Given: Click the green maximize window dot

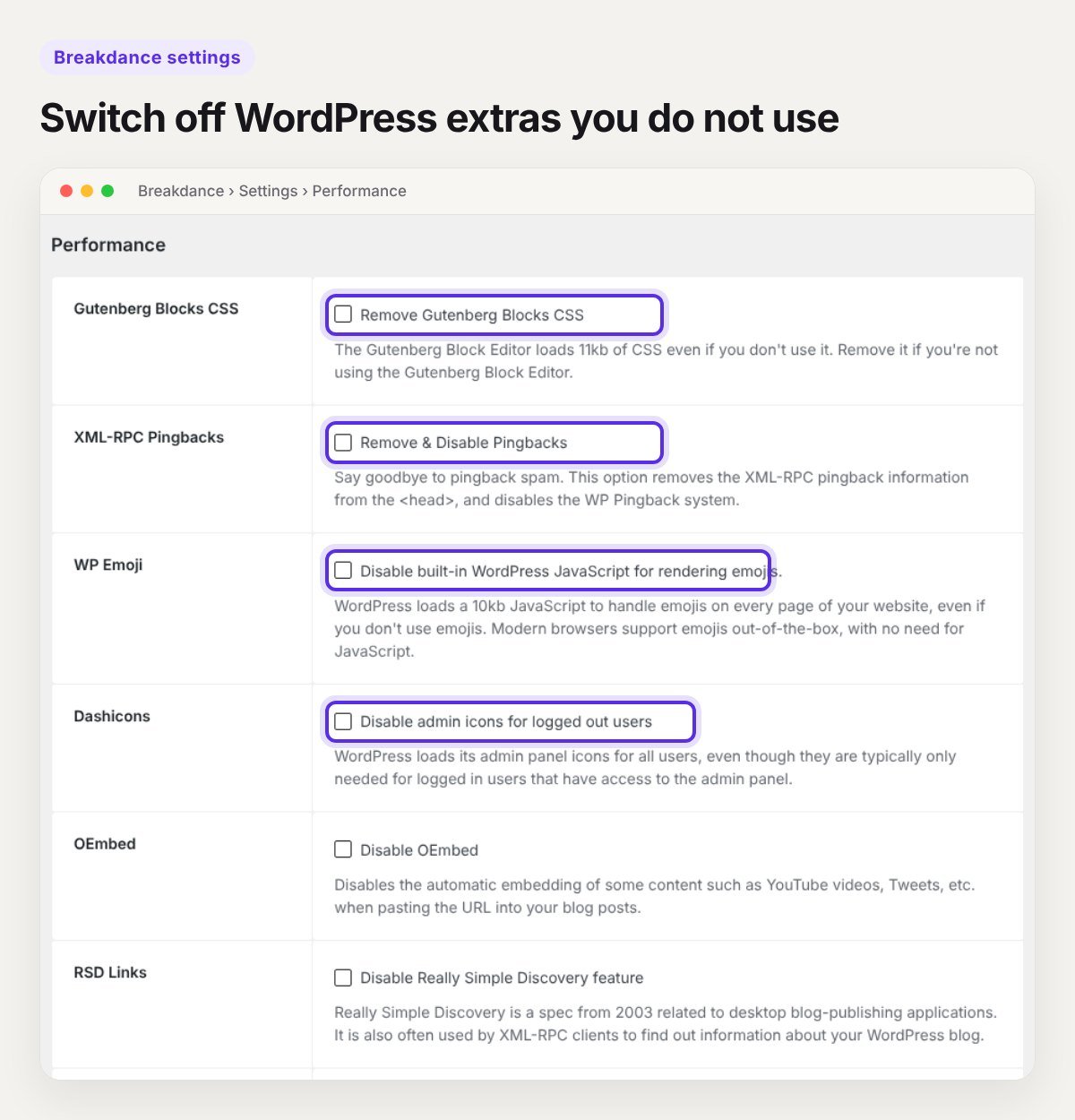Looking at the screenshot, I should coord(107,191).
